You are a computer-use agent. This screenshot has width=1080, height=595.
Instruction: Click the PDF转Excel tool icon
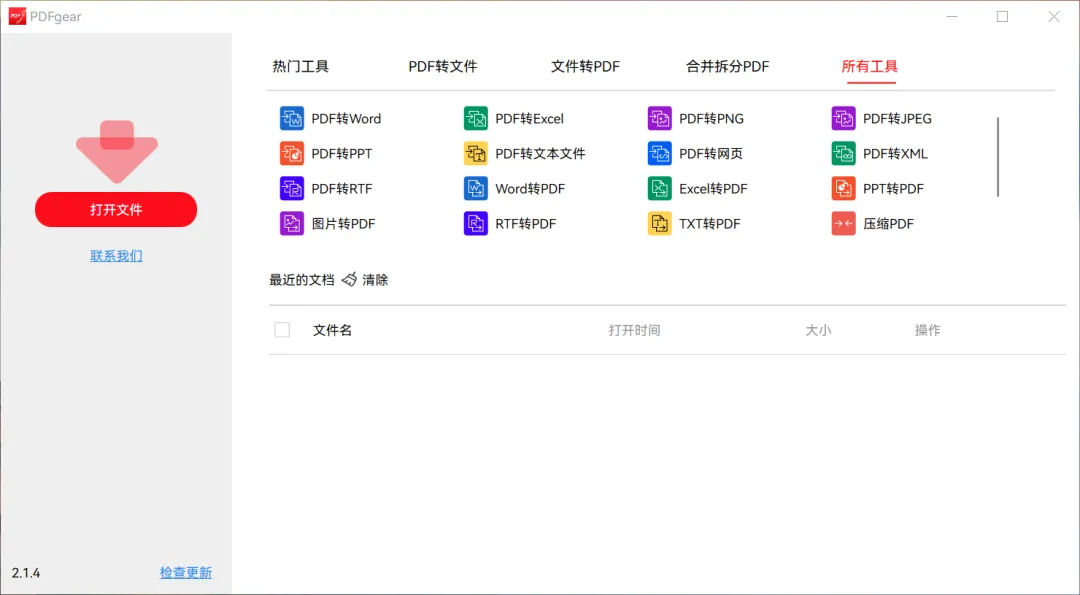tap(476, 118)
